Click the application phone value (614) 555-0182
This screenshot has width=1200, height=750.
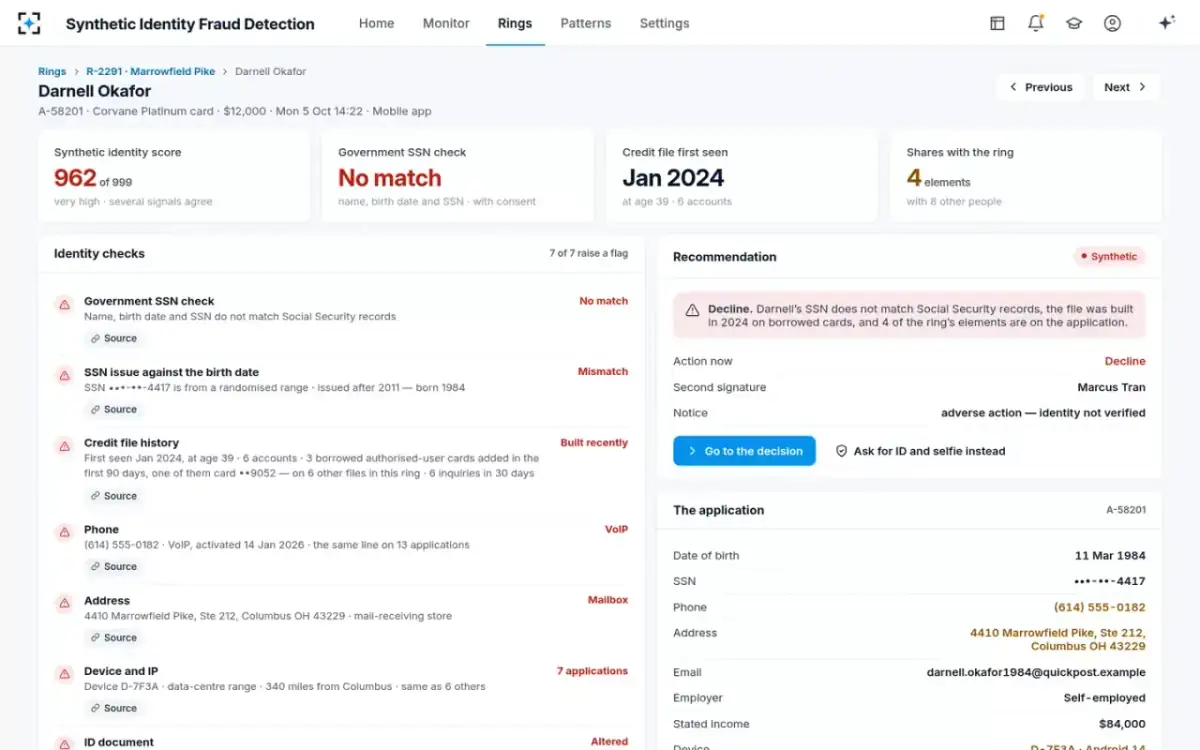tap(1100, 607)
